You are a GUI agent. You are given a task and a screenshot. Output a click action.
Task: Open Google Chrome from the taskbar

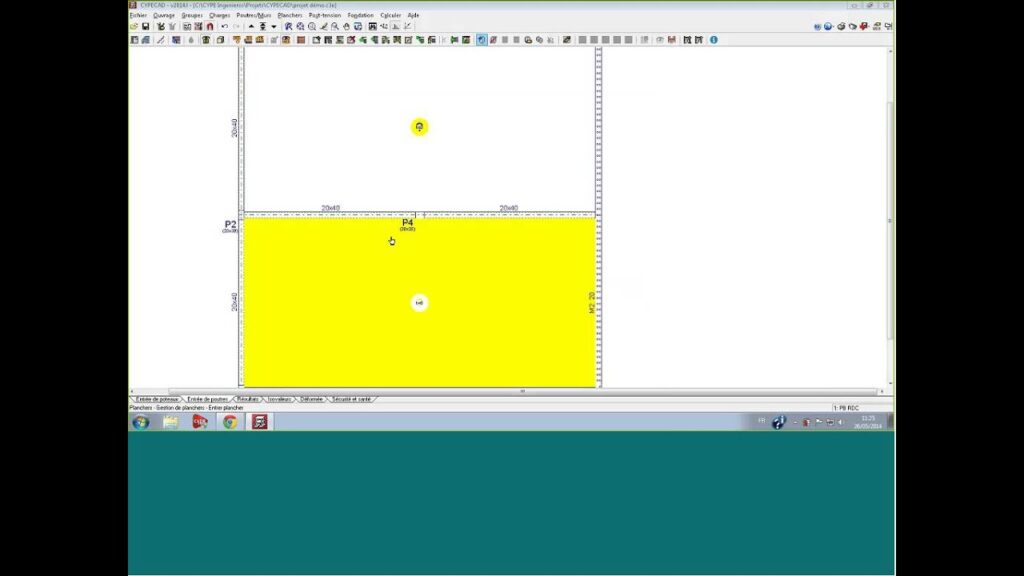(x=230, y=422)
